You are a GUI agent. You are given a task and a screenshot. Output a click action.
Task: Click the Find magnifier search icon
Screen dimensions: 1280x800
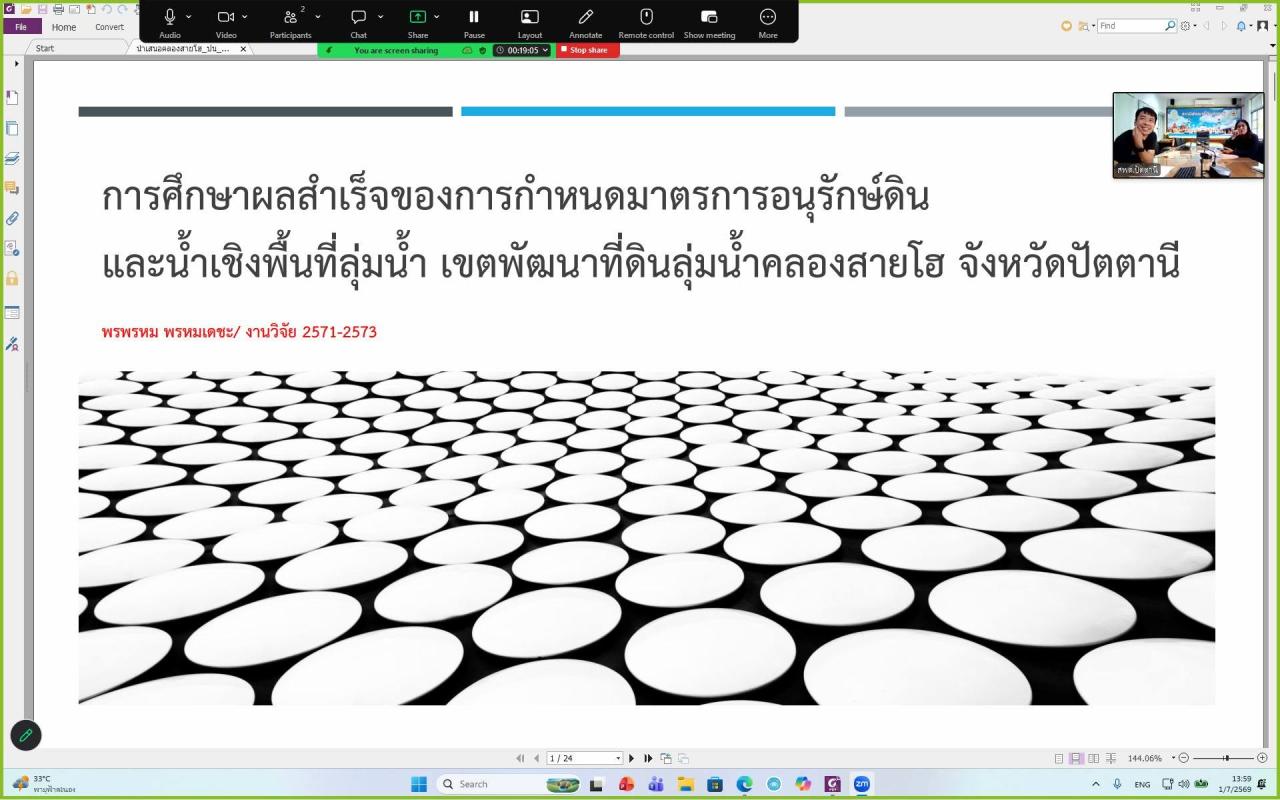tap(1170, 26)
